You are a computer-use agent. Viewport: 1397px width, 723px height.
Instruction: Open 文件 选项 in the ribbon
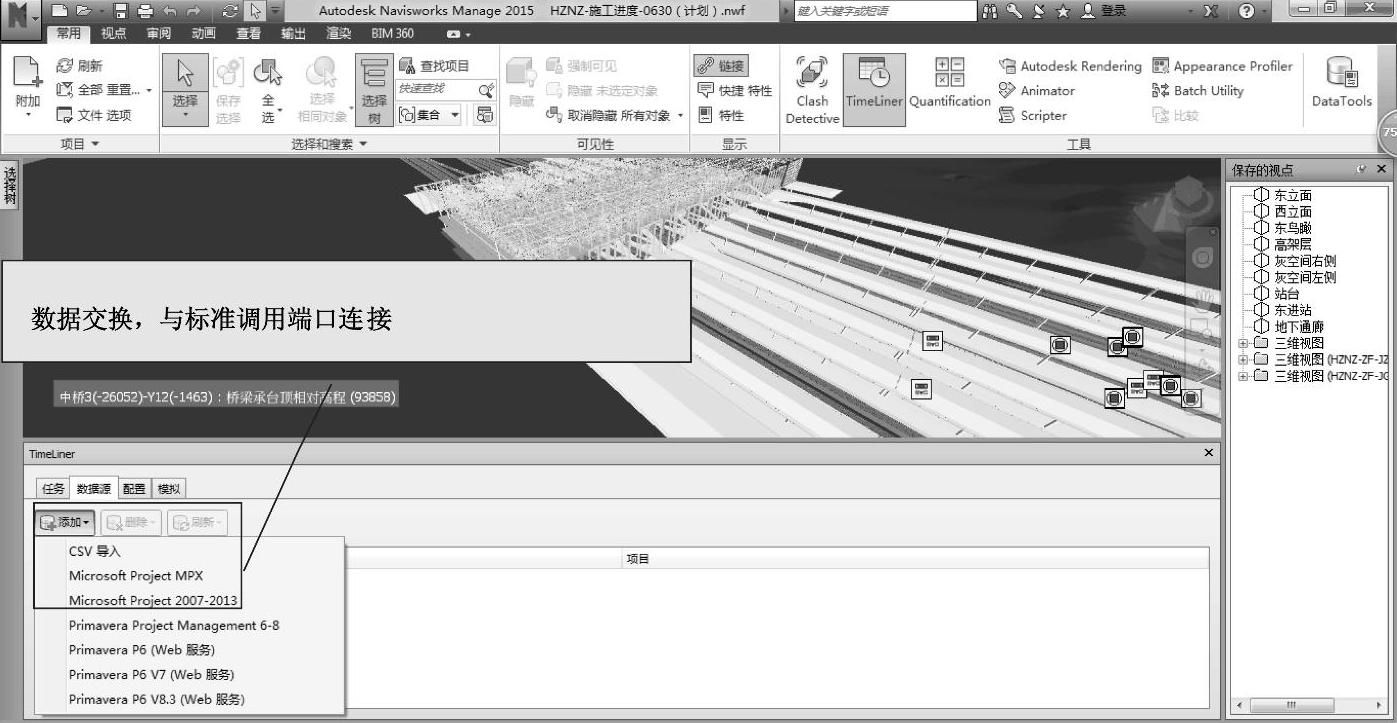94,115
